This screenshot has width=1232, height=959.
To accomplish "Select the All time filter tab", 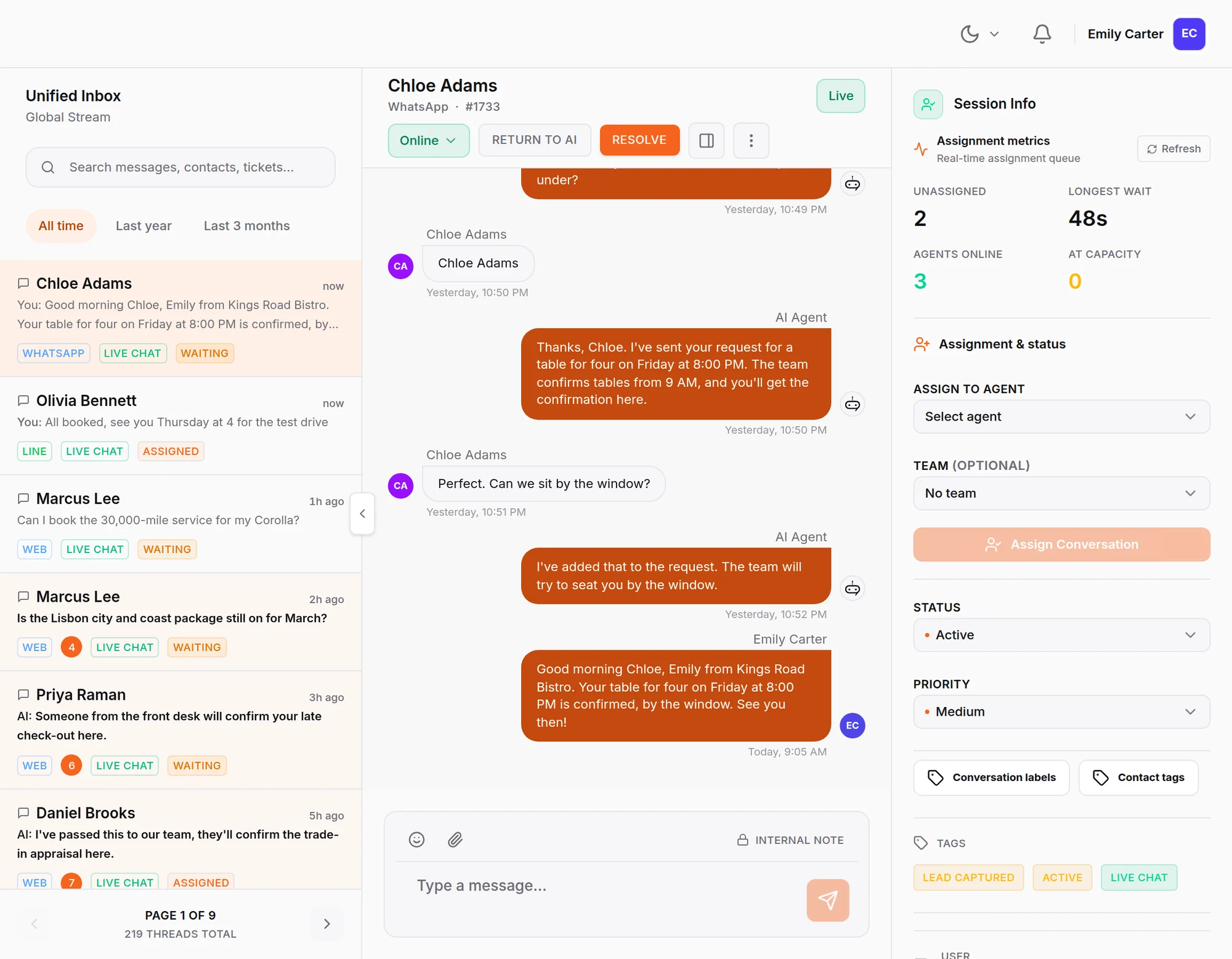I will click(x=61, y=226).
